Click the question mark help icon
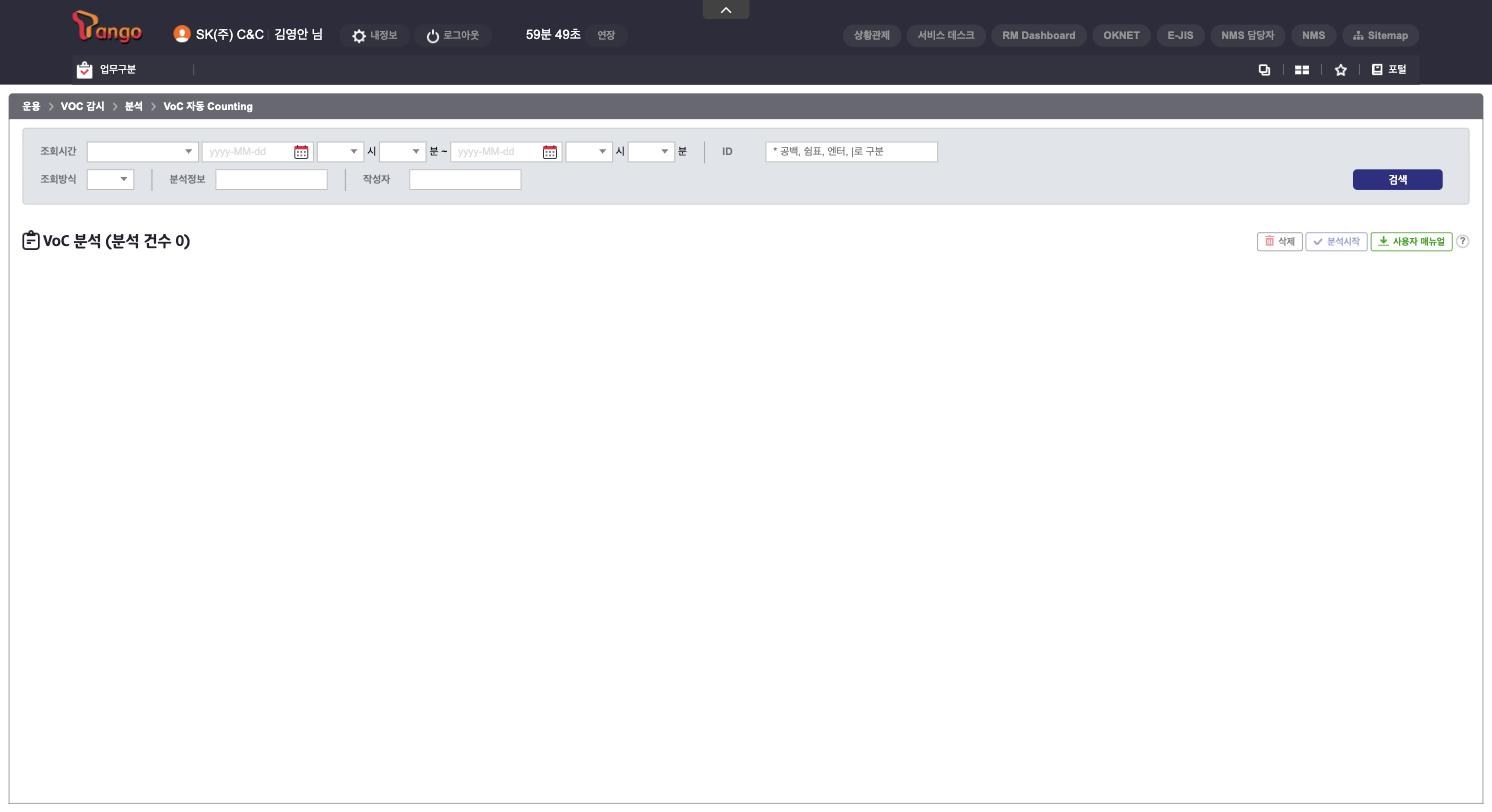 click(1463, 242)
